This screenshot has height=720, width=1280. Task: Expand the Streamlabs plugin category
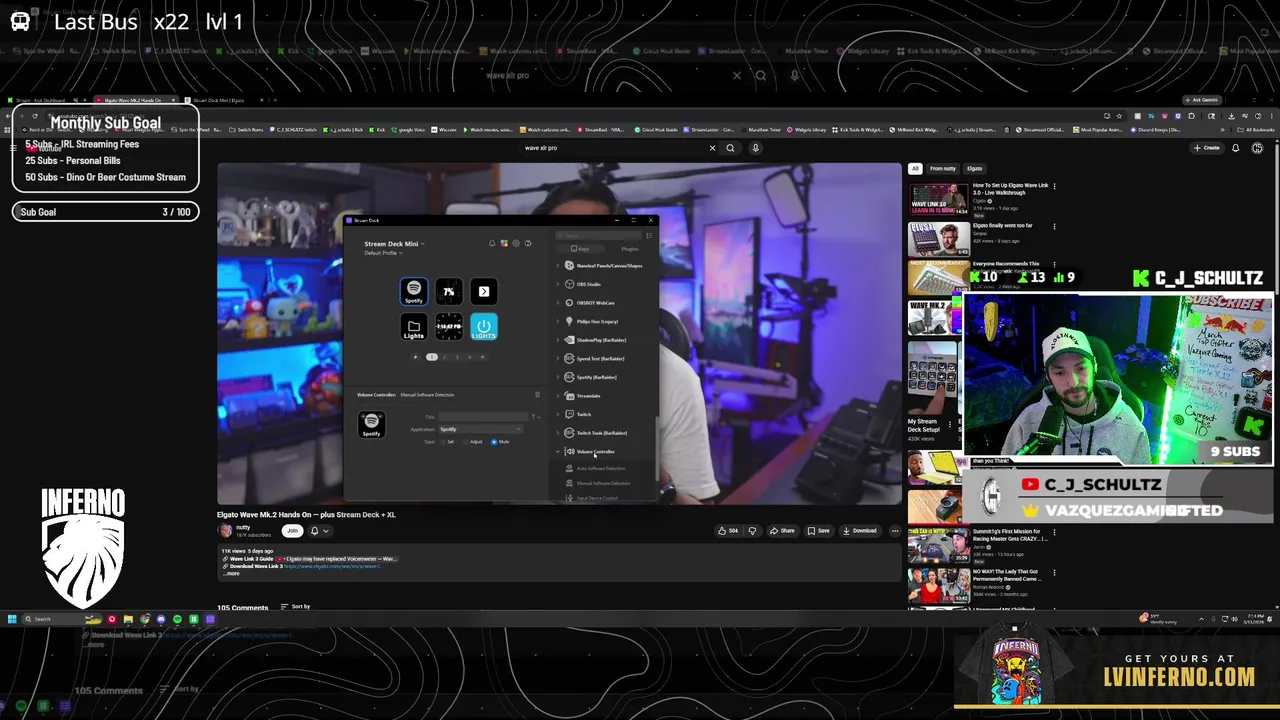click(x=558, y=396)
